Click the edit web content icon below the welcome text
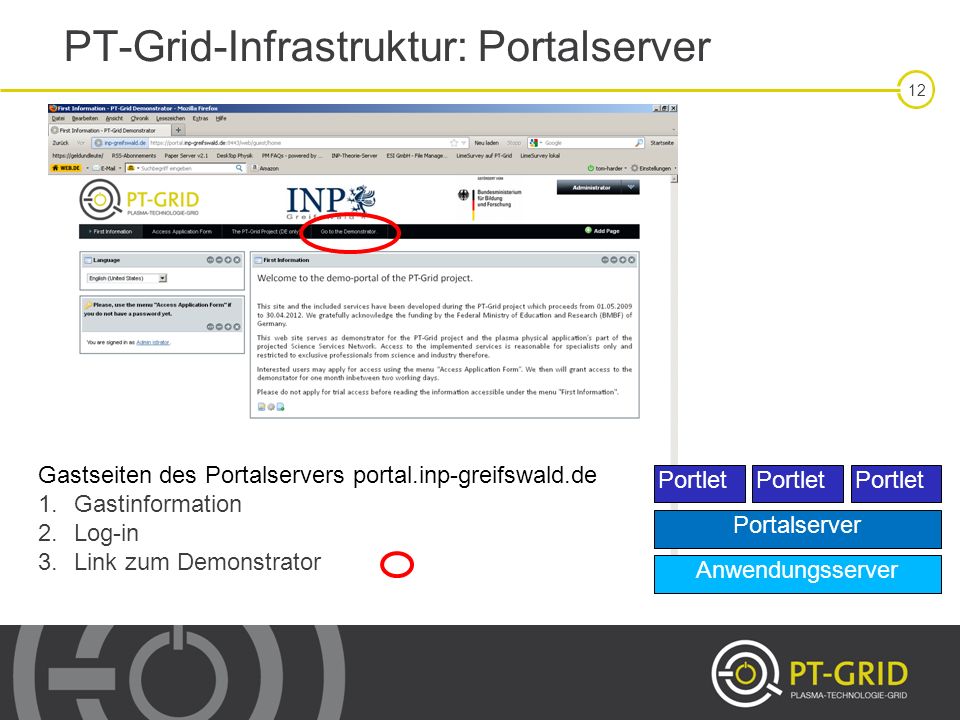The image size is (960, 720). pos(261,407)
